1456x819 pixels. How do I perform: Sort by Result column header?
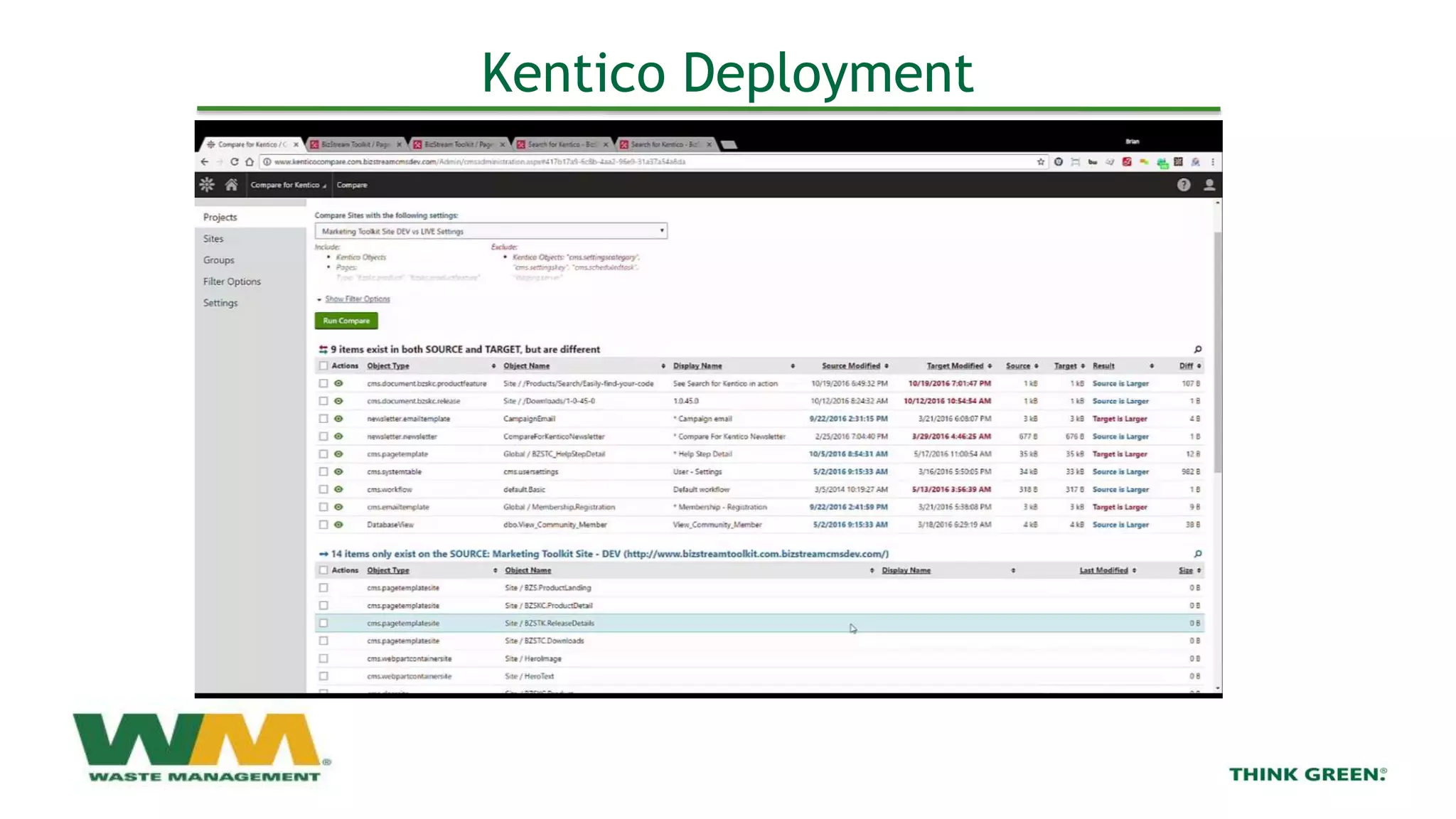[1103, 366]
